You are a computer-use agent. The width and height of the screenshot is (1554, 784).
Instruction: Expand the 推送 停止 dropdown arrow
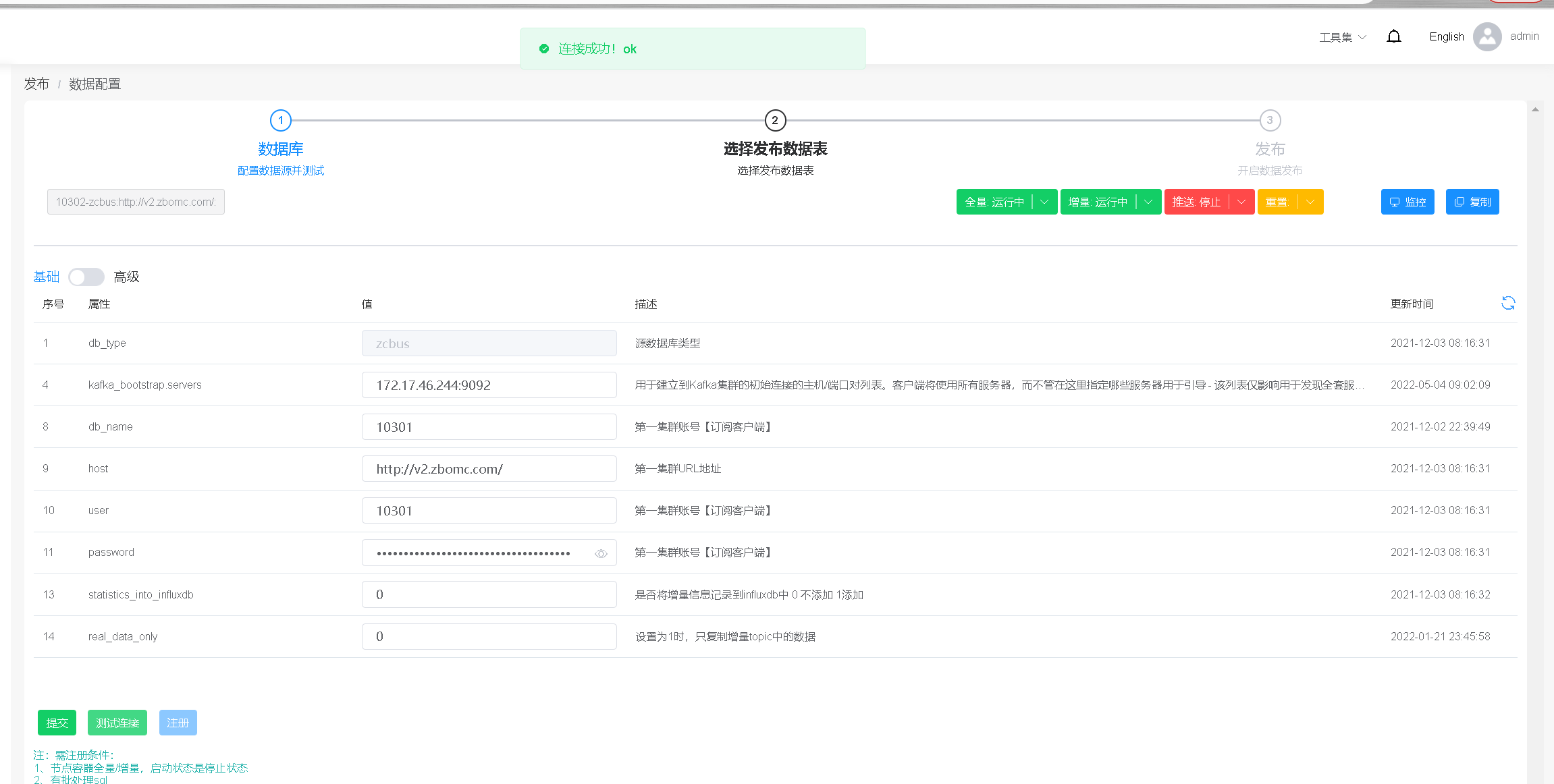pos(1241,202)
